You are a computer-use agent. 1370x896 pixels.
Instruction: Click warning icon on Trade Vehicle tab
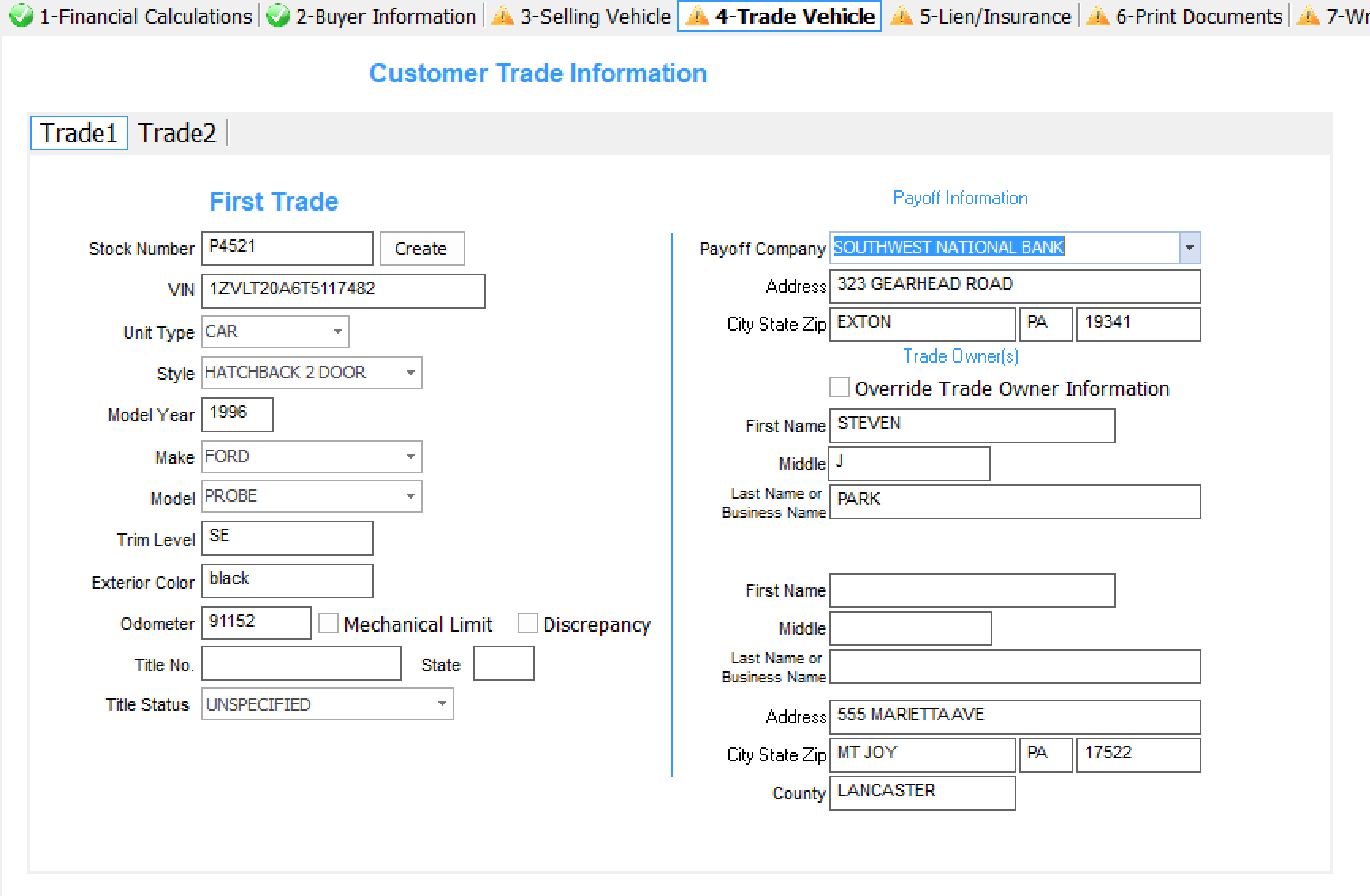[697, 17]
